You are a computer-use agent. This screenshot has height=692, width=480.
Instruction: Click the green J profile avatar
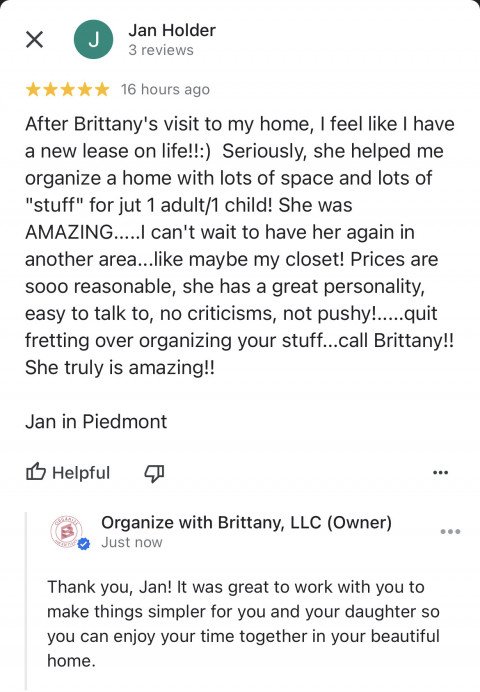point(94,39)
